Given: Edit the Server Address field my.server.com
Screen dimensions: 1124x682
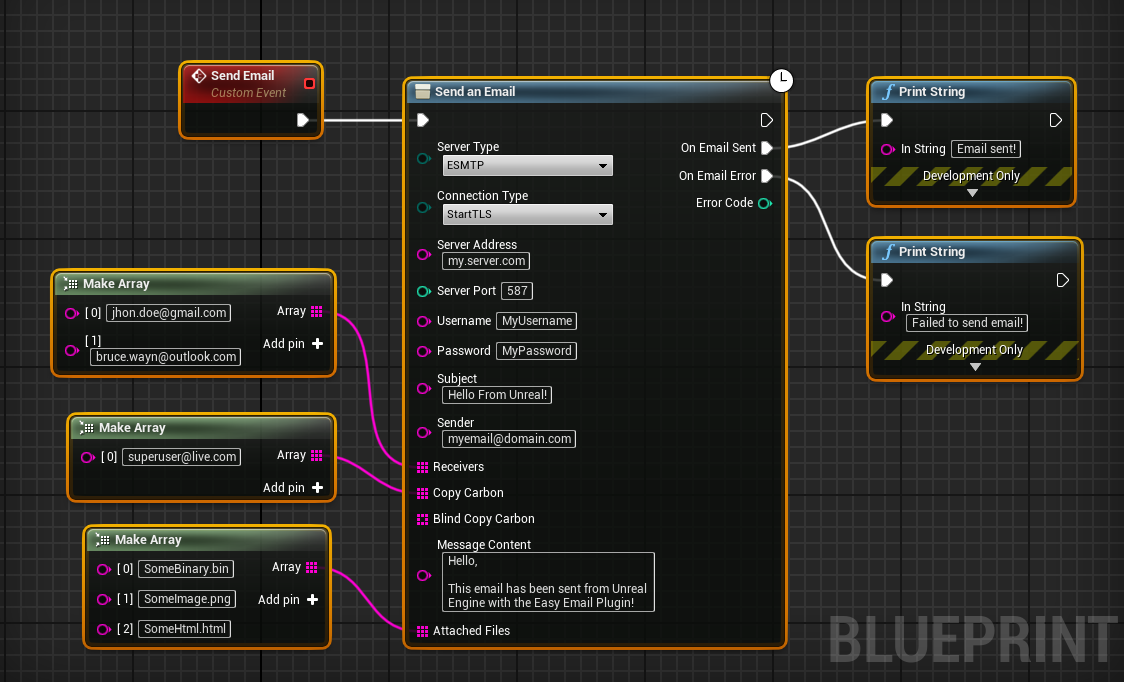Looking at the screenshot, I should coord(486,261).
